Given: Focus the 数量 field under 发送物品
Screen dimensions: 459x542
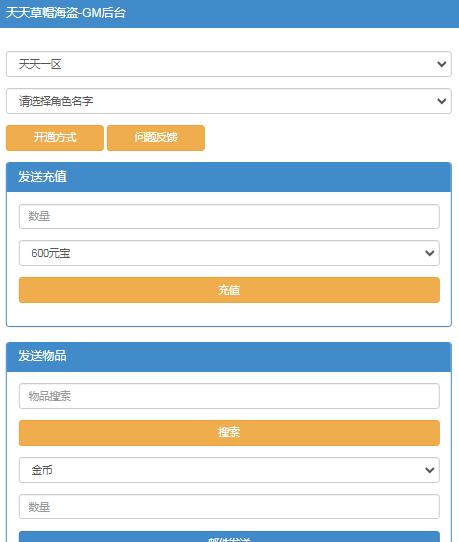Looking at the screenshot, I should coord(229,507).
